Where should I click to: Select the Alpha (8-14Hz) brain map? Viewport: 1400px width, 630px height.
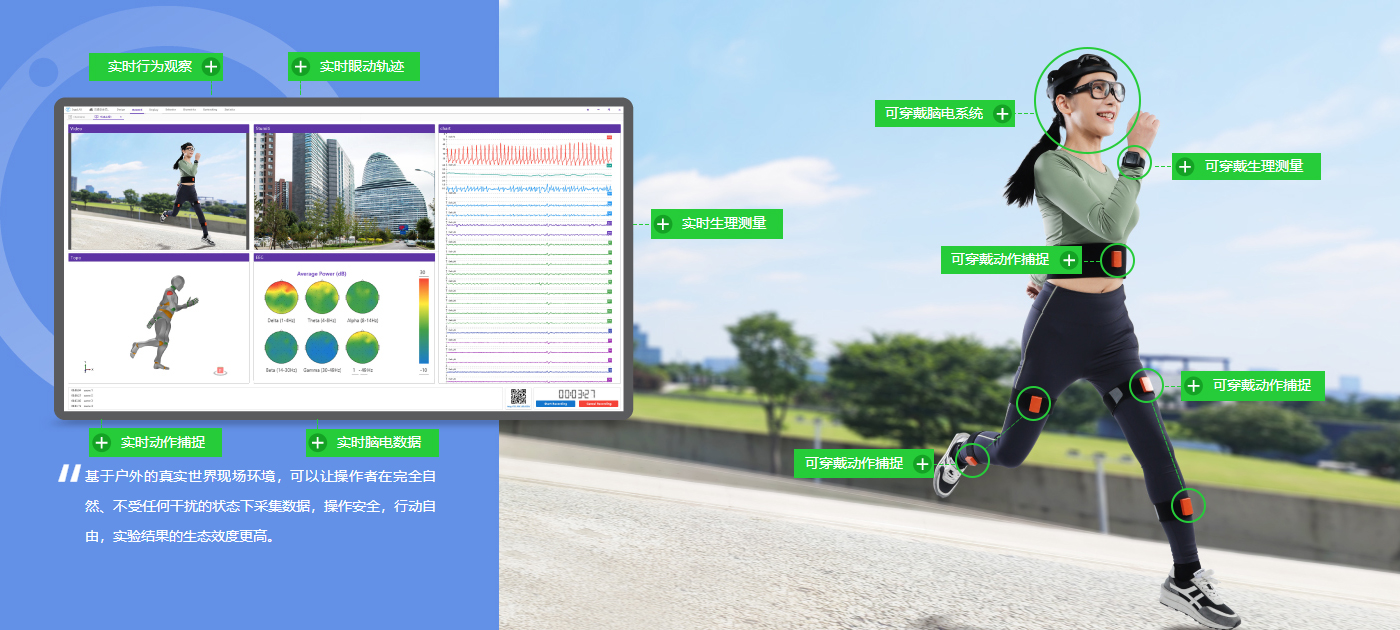tap(362, 298)
